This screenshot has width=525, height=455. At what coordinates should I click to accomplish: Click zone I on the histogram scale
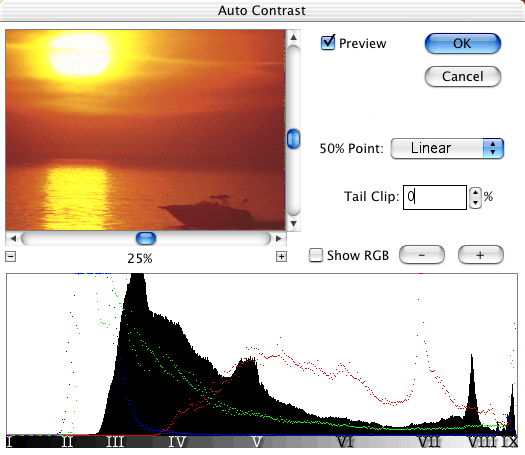[x=9, y=442]
